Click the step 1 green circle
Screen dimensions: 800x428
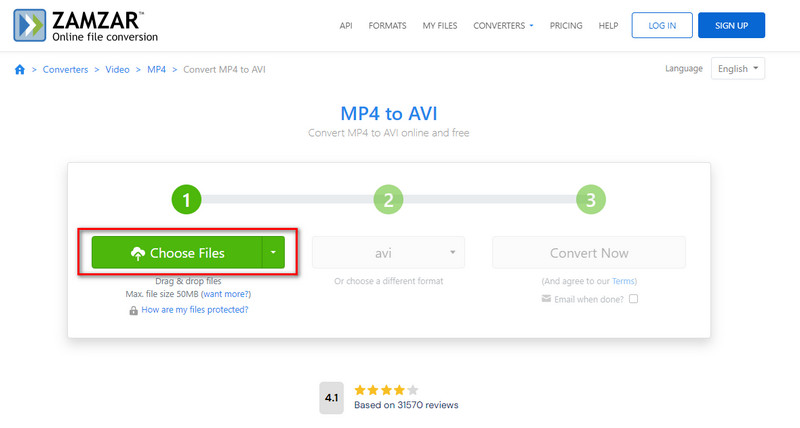point(187,200)
